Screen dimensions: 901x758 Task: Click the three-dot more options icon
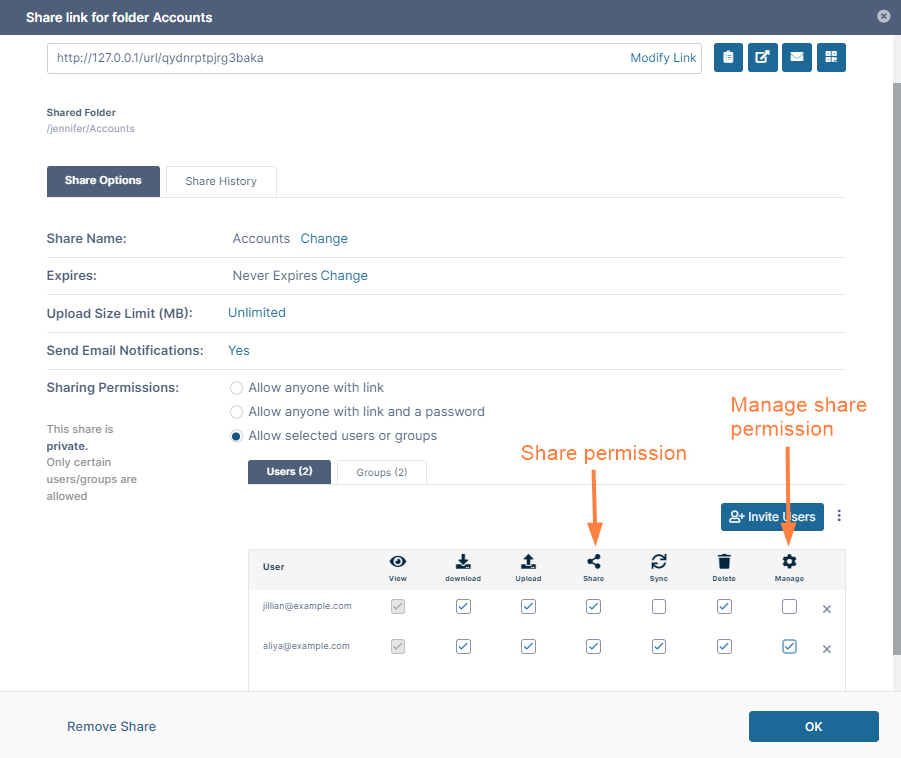[x=839, y=516]
